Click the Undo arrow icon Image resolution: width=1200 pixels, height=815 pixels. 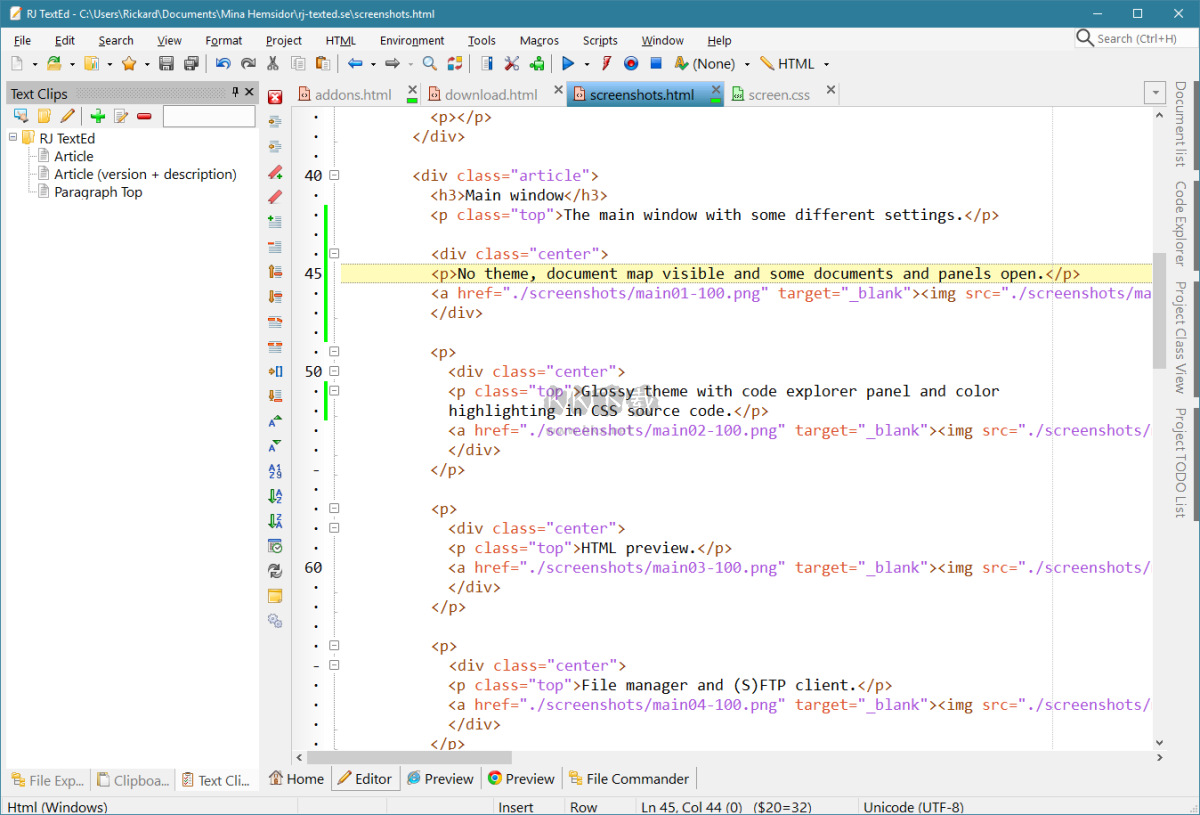[222, 63]
